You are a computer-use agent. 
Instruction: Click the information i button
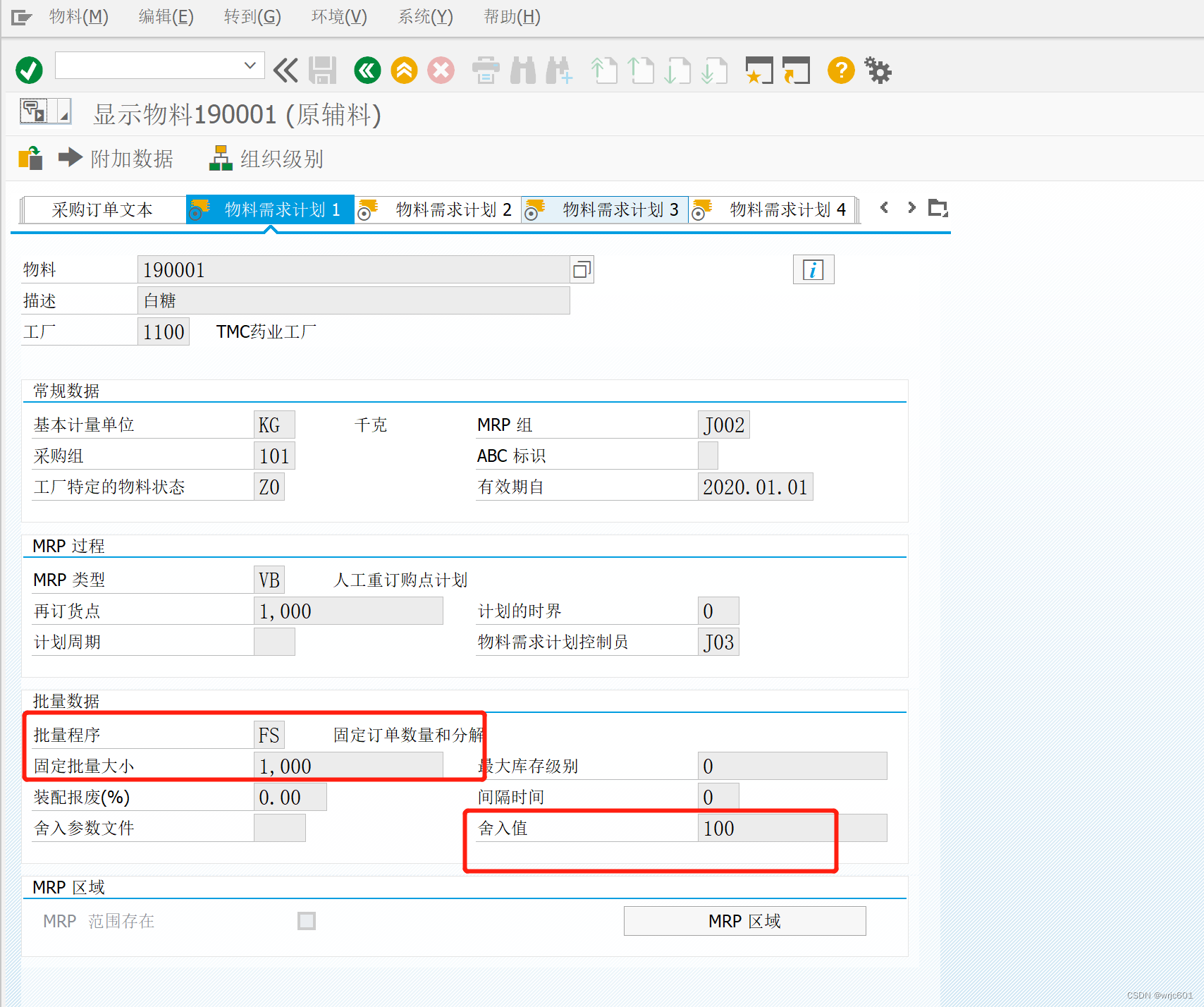(813, 269)
